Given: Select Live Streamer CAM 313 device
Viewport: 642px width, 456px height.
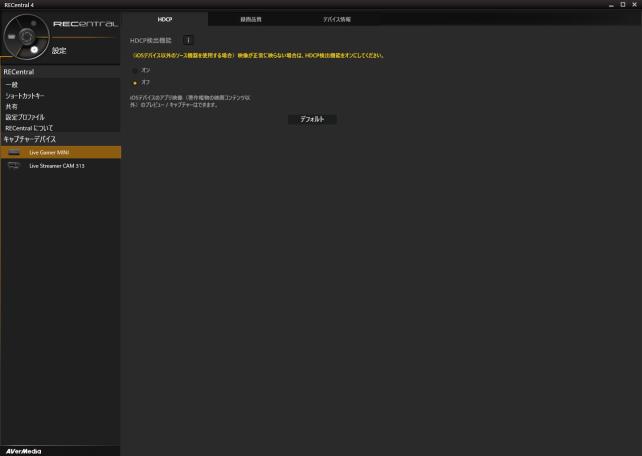Looking at the screenshot, I should 61,166.
